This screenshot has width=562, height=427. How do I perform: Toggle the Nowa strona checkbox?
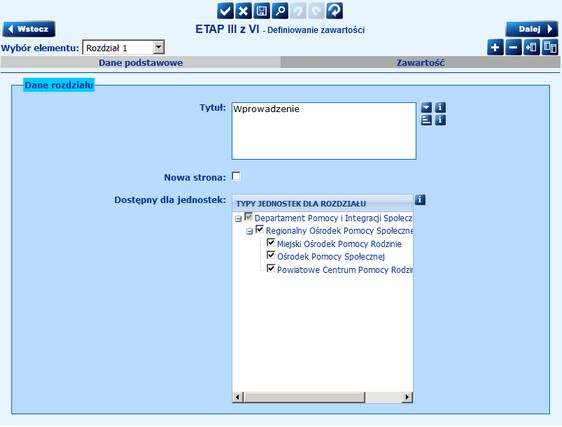click(x=236, y=176)
